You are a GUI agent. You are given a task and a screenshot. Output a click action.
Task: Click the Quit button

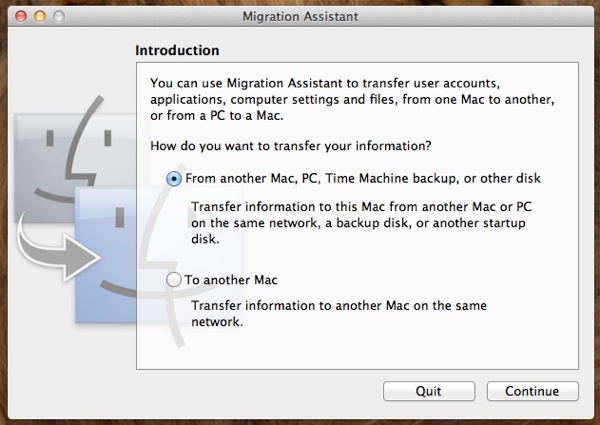point(429,391)
